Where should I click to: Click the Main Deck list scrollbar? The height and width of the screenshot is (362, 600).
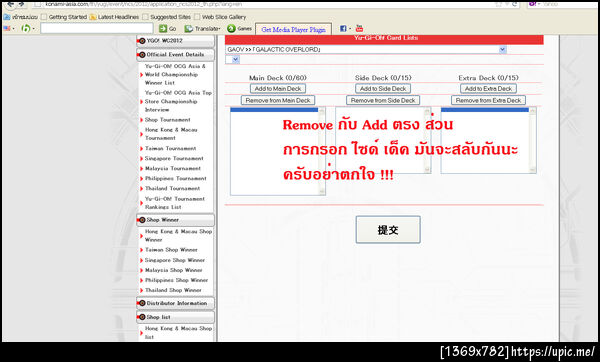coord(321,151)
